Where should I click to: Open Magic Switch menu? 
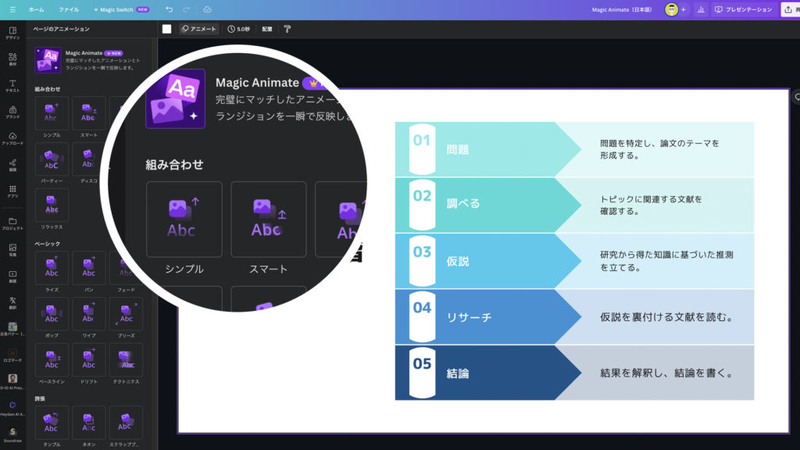click(121, 10)
